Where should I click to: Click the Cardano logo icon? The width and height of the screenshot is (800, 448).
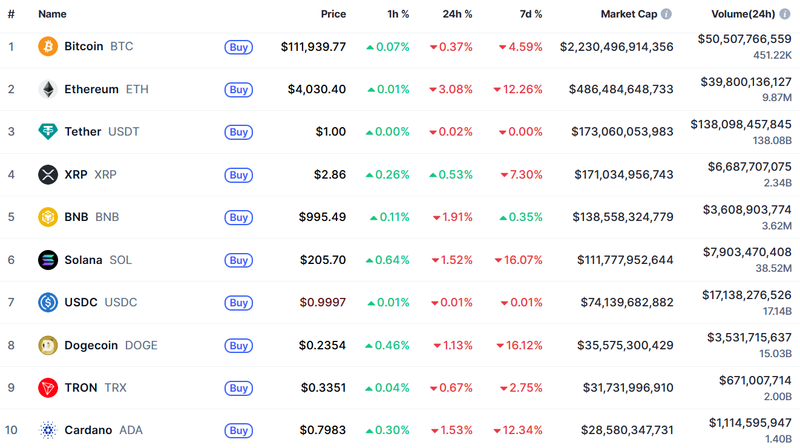pyautogui.click(x=48, y=430)
